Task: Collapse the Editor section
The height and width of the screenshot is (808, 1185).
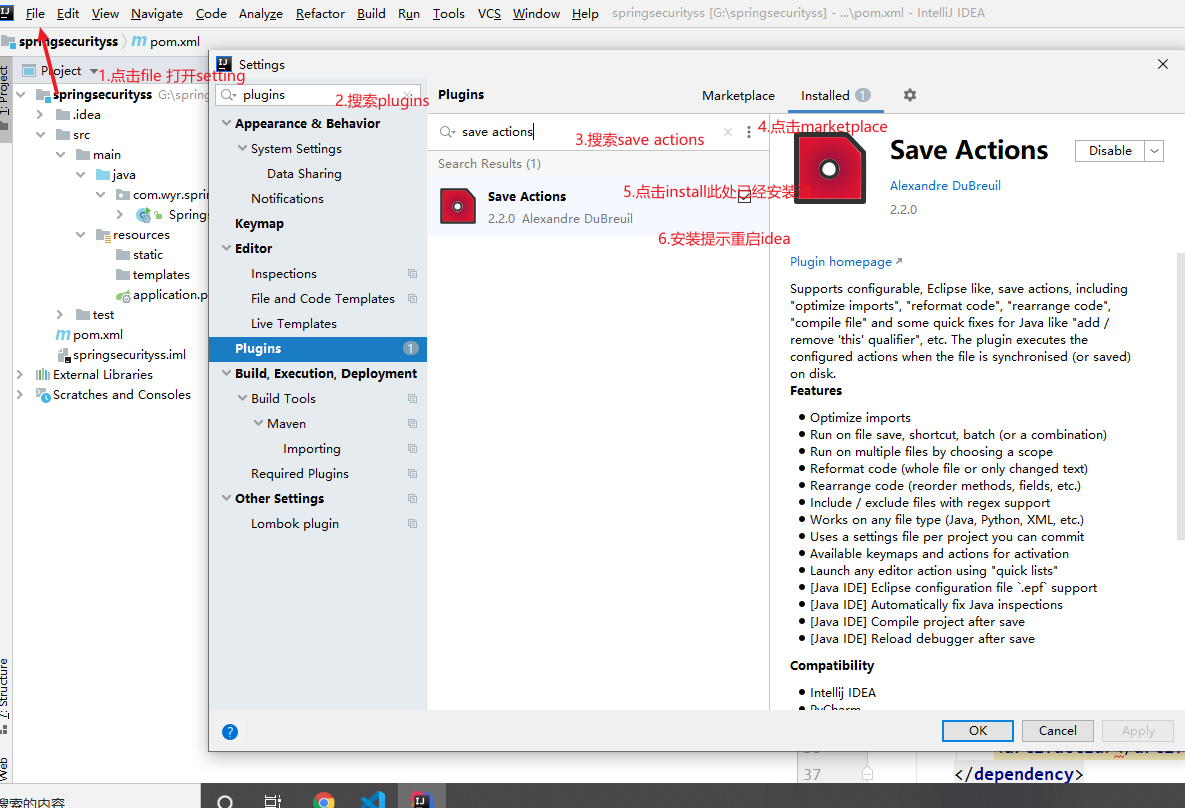Action: [x=227, y=248]
